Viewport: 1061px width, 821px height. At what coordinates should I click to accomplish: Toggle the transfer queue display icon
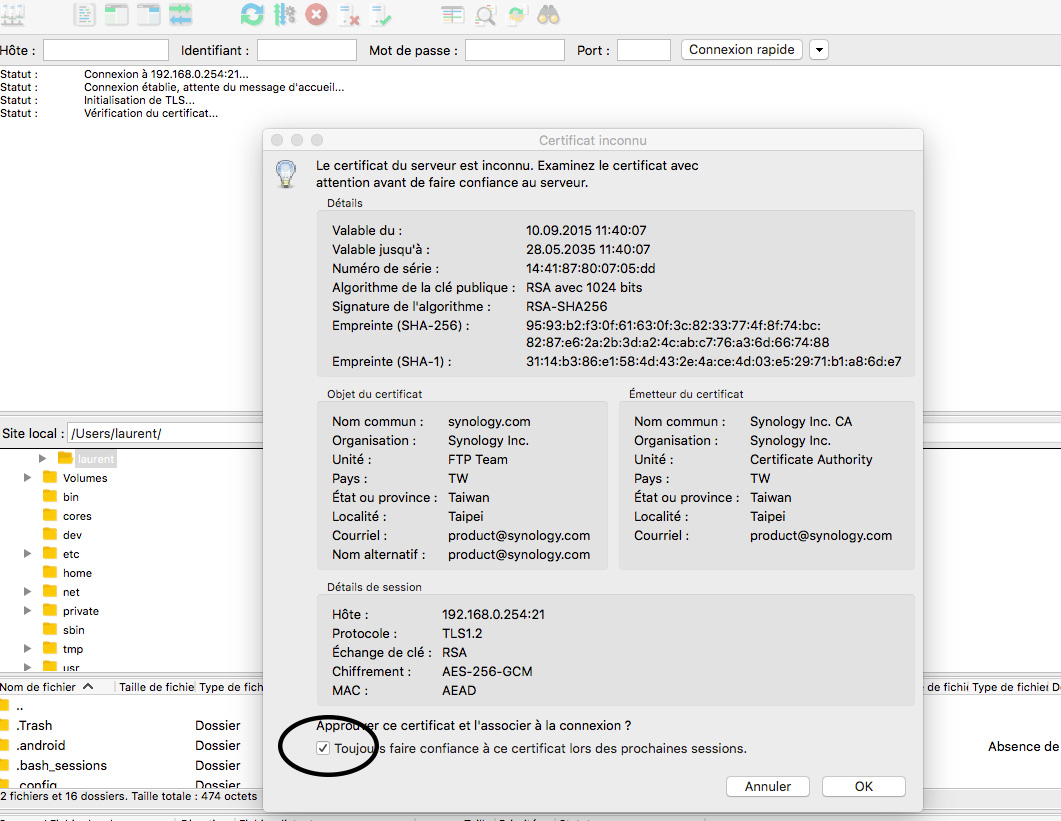(181, 15)
